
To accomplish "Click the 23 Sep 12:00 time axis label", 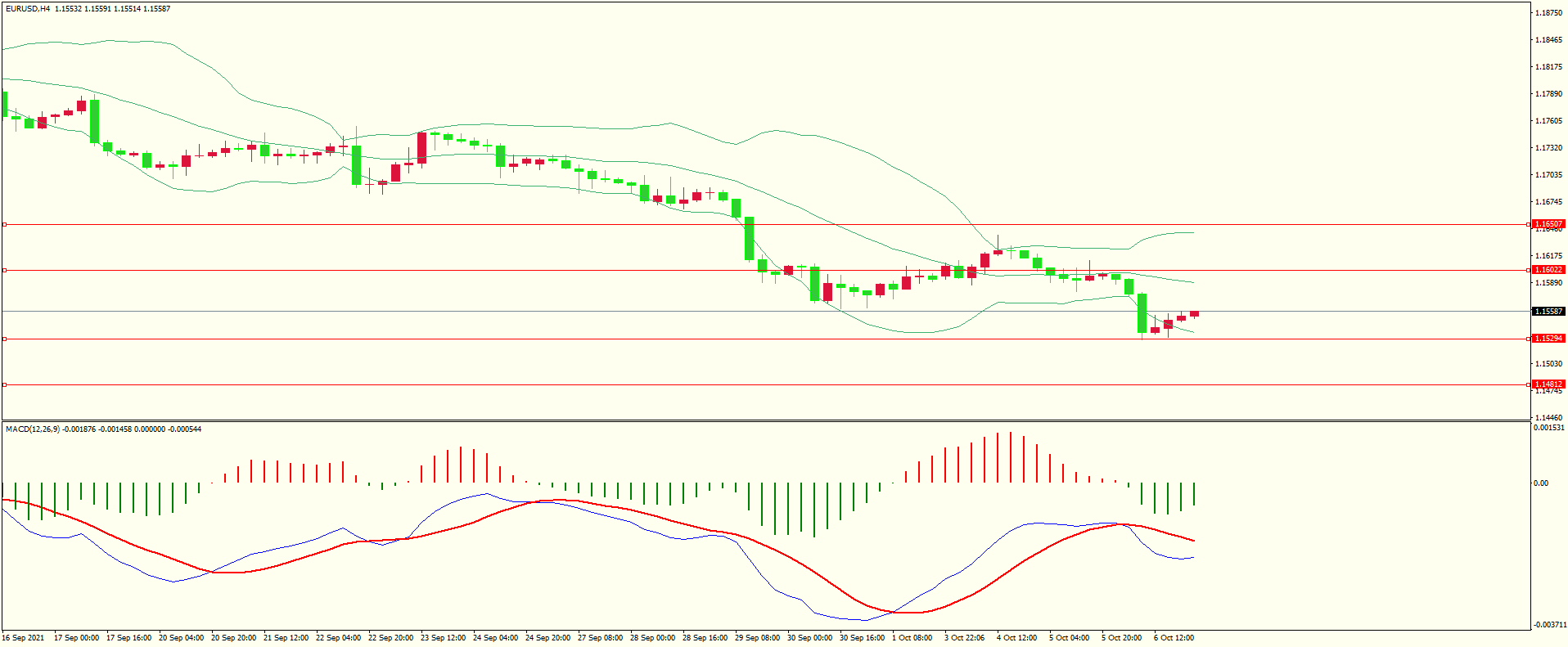I will pos(443,638).
